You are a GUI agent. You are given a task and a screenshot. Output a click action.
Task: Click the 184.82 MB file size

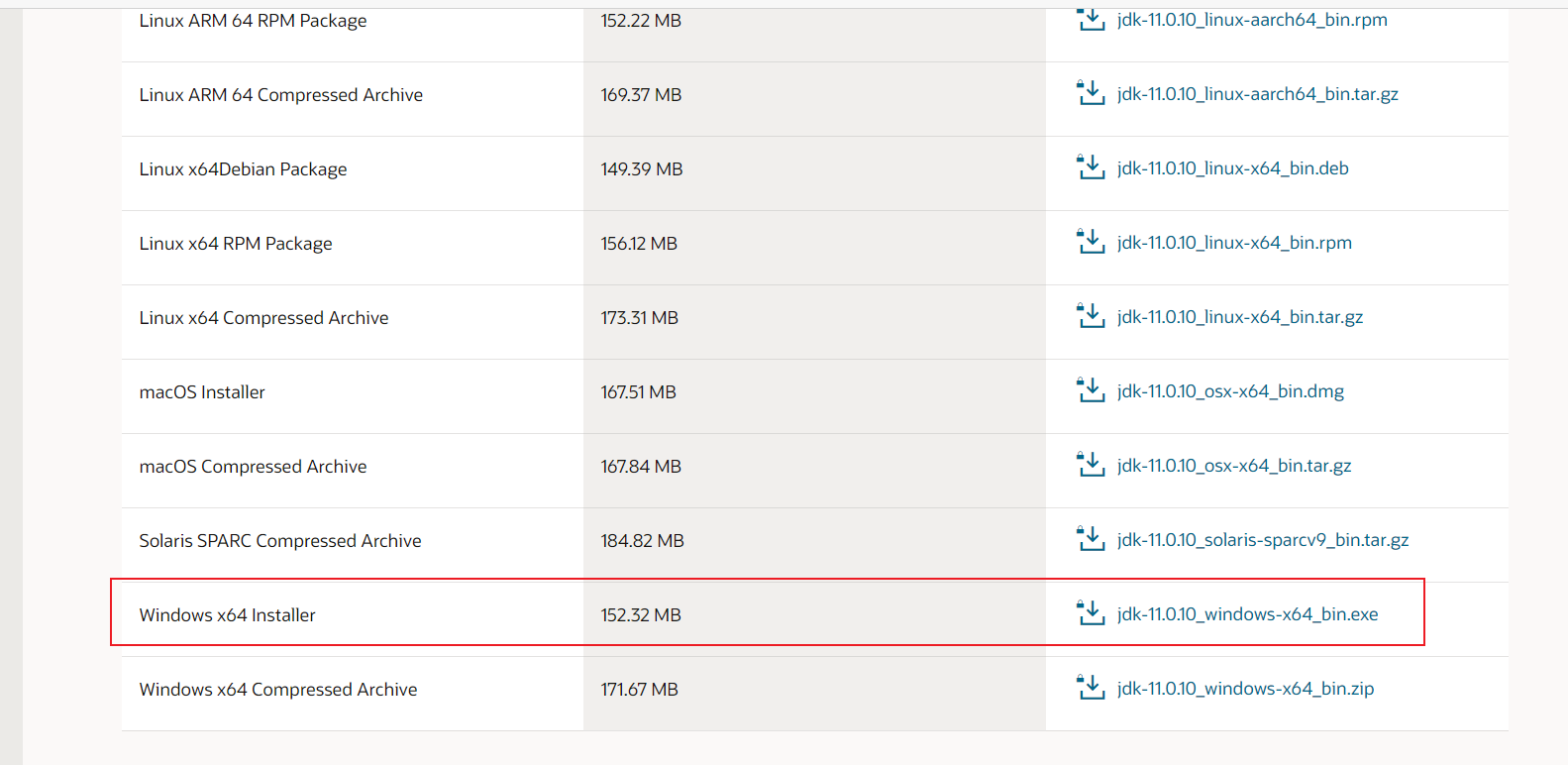(x=643, y=541)
